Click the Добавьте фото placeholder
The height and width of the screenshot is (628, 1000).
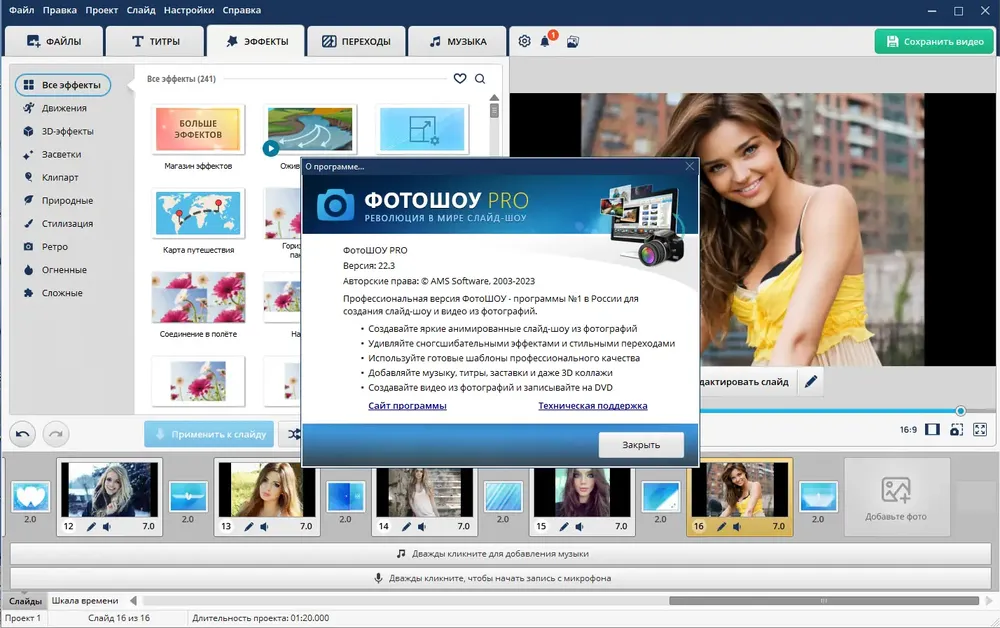click(x=896, y=497)
